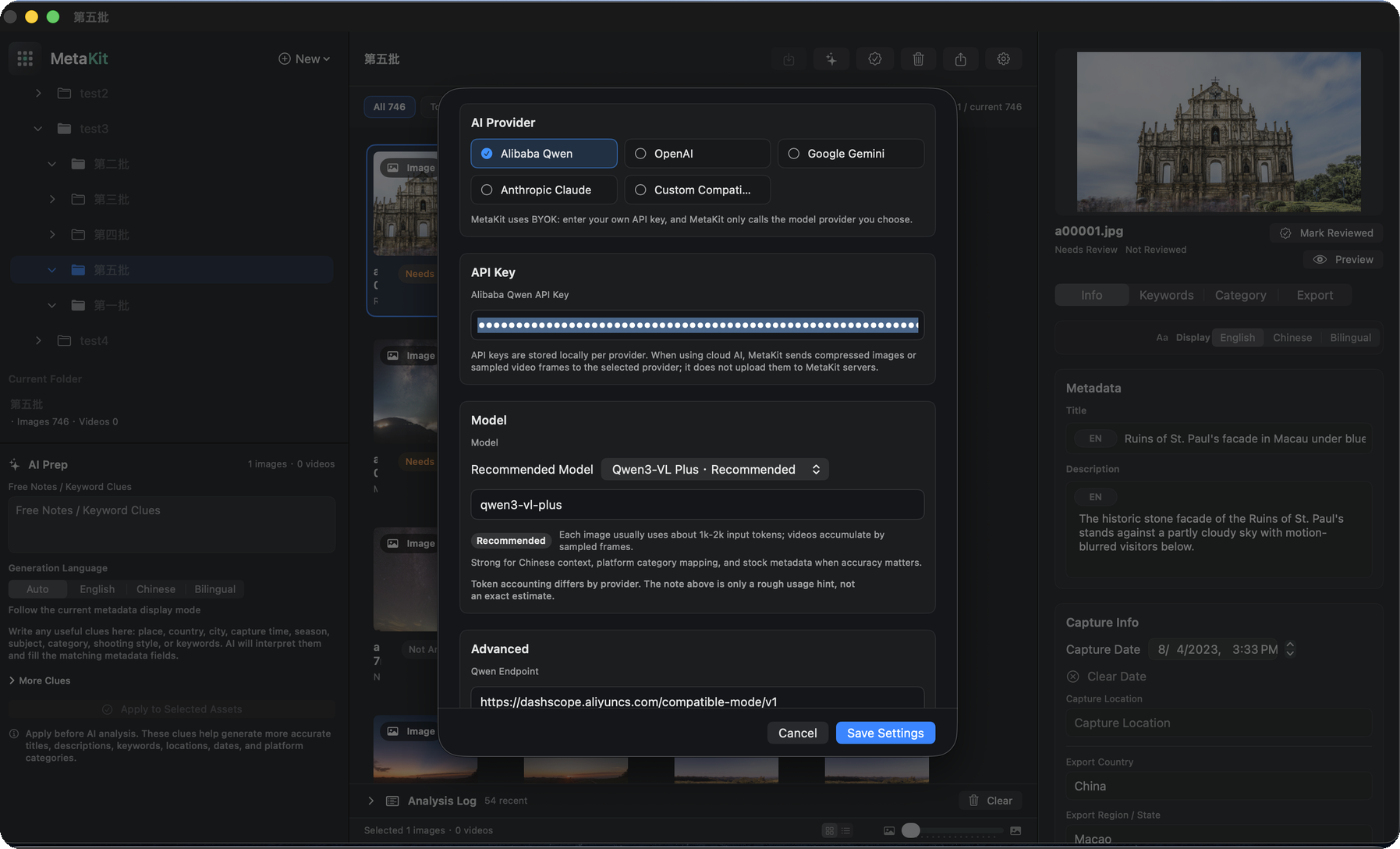Open the MetaKit app grid icon
This screenshot has width=1400, height=849.
click(25, 59)
